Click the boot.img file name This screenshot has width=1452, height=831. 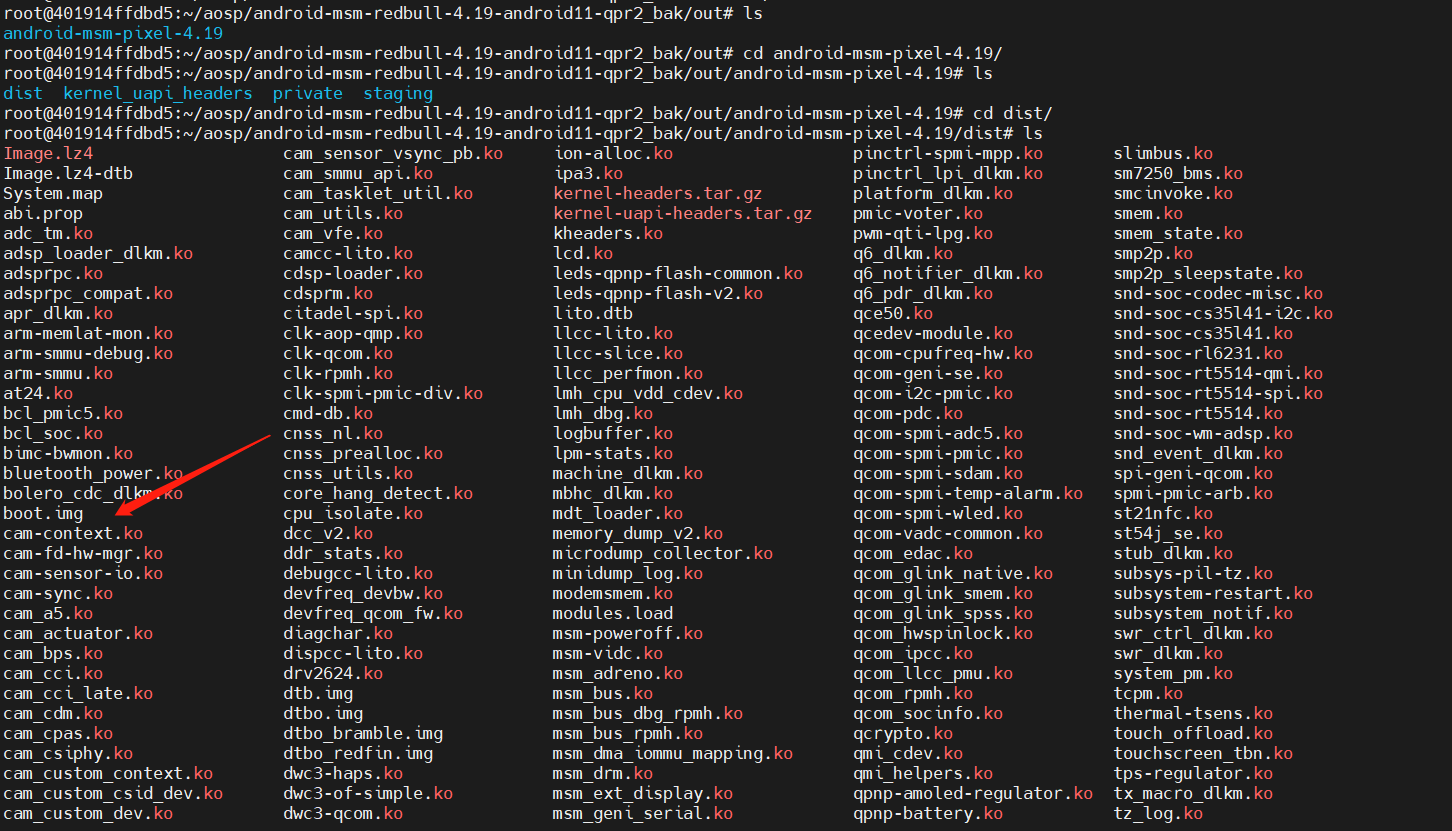tap(43, 513)
